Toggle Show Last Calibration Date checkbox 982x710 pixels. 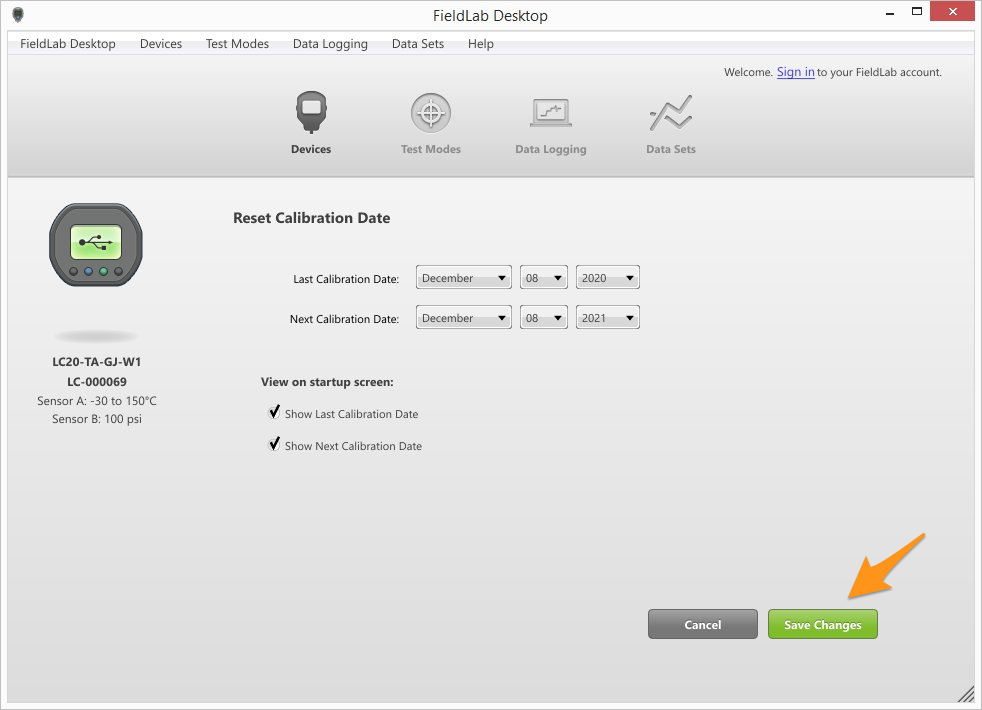[x=274, y=412]
